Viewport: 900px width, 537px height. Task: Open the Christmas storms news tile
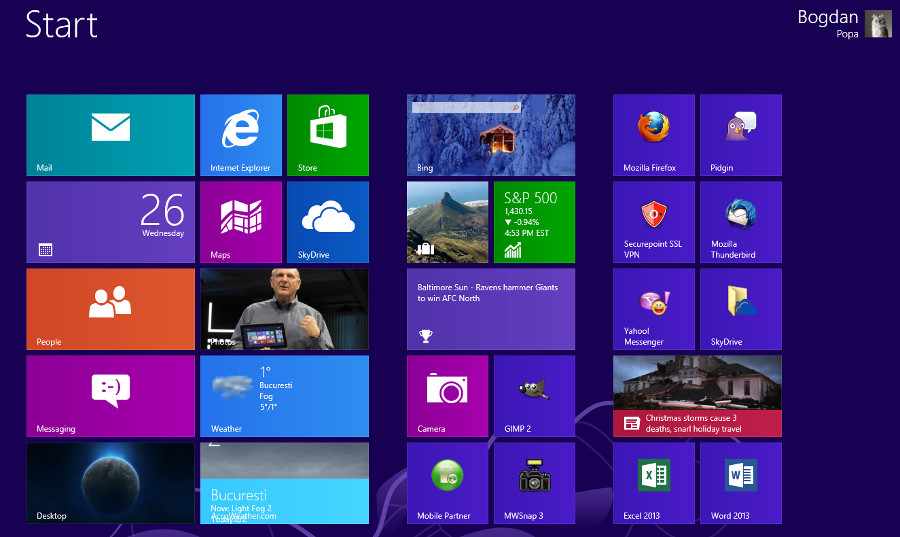point(697,396)
